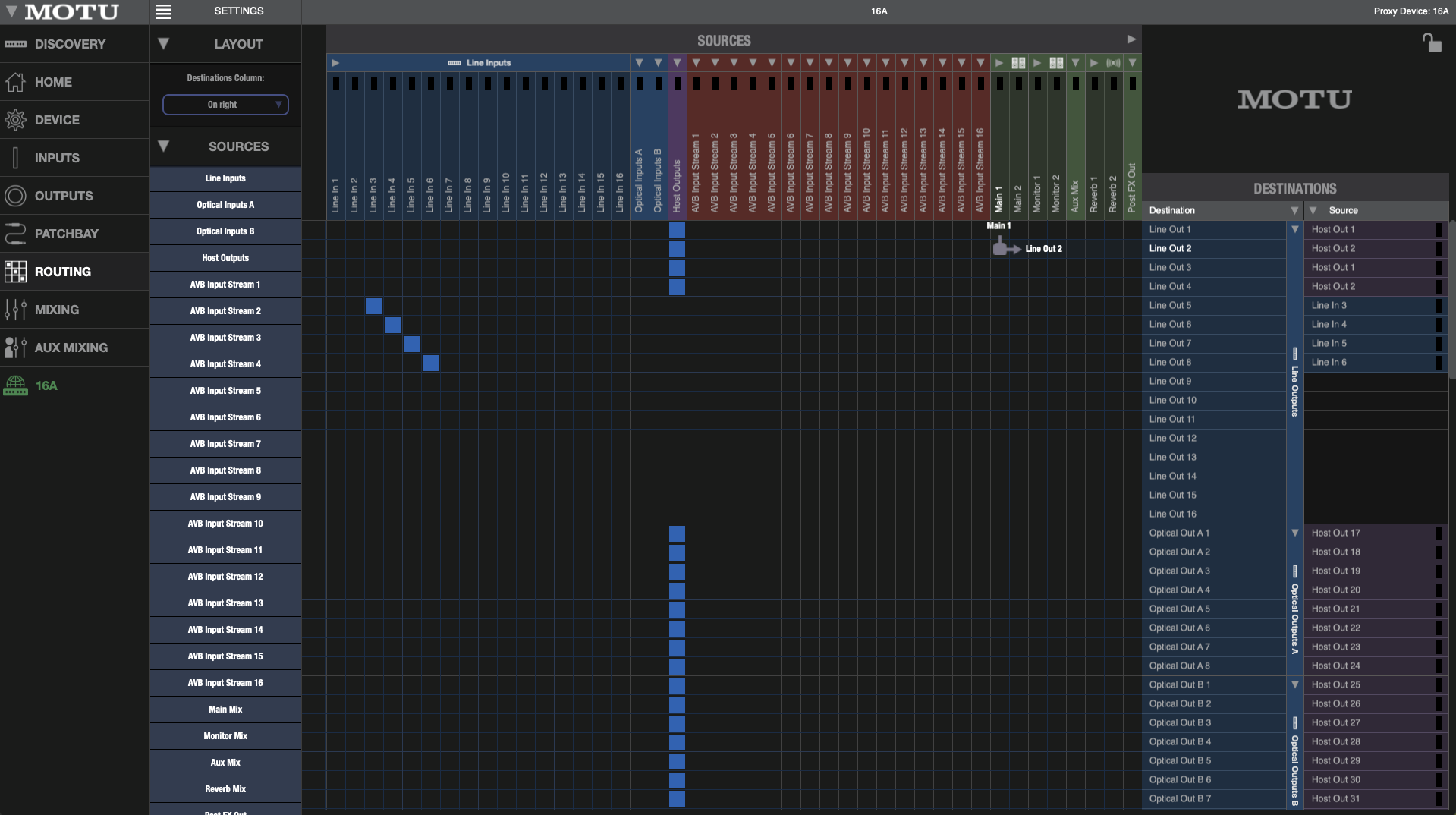Click the Host Outputs column level meter
Viewport: 1456px width, 815px height.
(x=677, y=83)
